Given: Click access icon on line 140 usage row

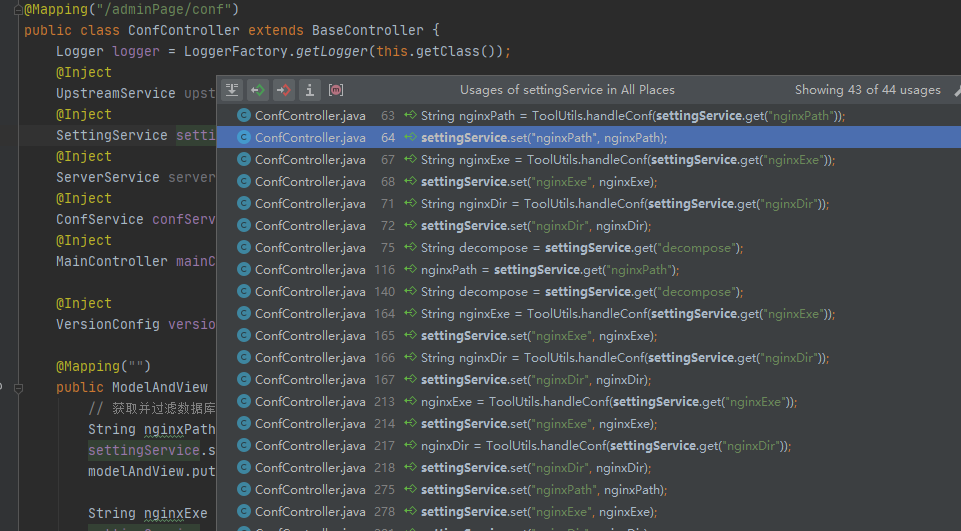Looking at the screenshot, I should click(x=411, y=291).
